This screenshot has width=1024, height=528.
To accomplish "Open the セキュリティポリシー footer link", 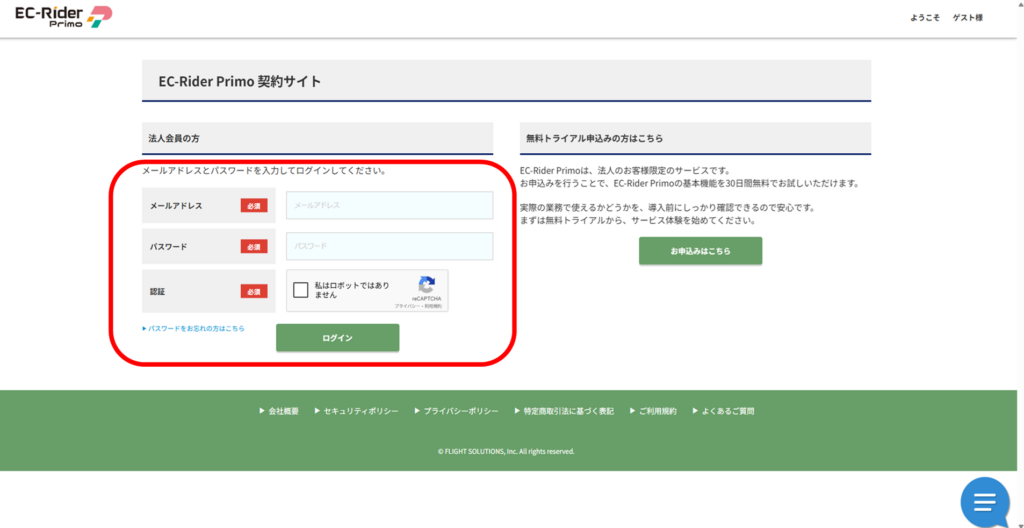I will click(360, 411).
